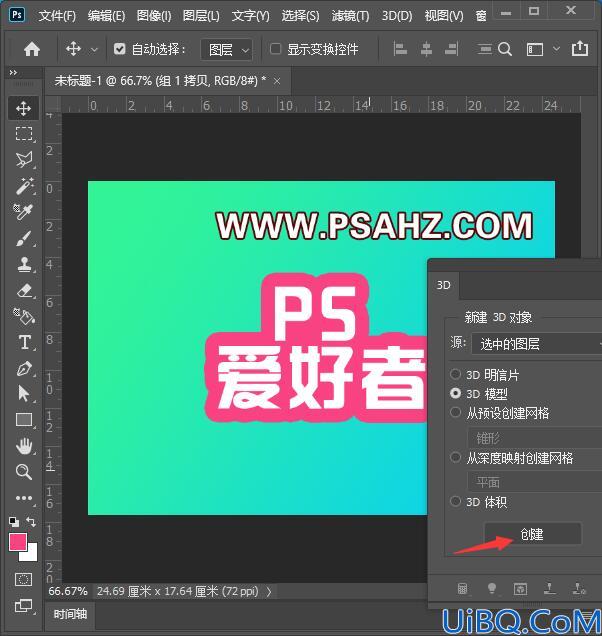Open the 视图(V) menu
The image size is (602, 636).
(444, 16)
